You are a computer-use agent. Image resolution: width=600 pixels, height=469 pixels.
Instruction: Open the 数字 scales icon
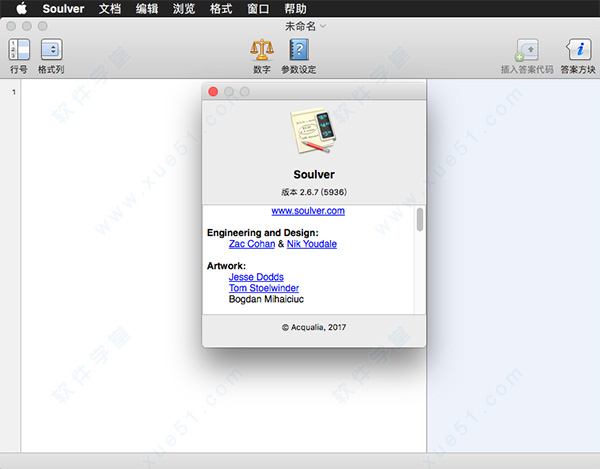click(x=262, y=50)
